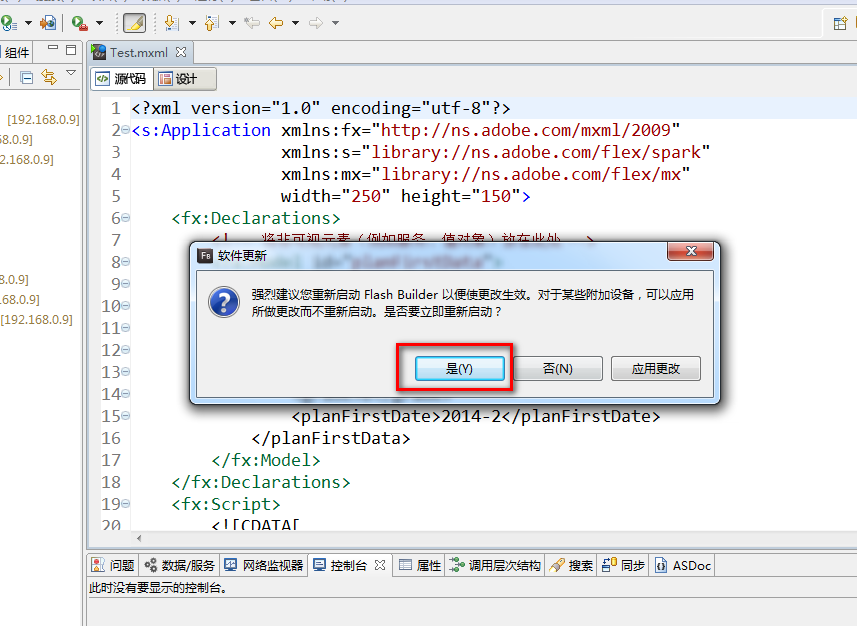The height and width of the screenshot is (626, 857).
Task: Open the forward navigation history dropdown
Action: pyautogui.click(x=336, y=23)
